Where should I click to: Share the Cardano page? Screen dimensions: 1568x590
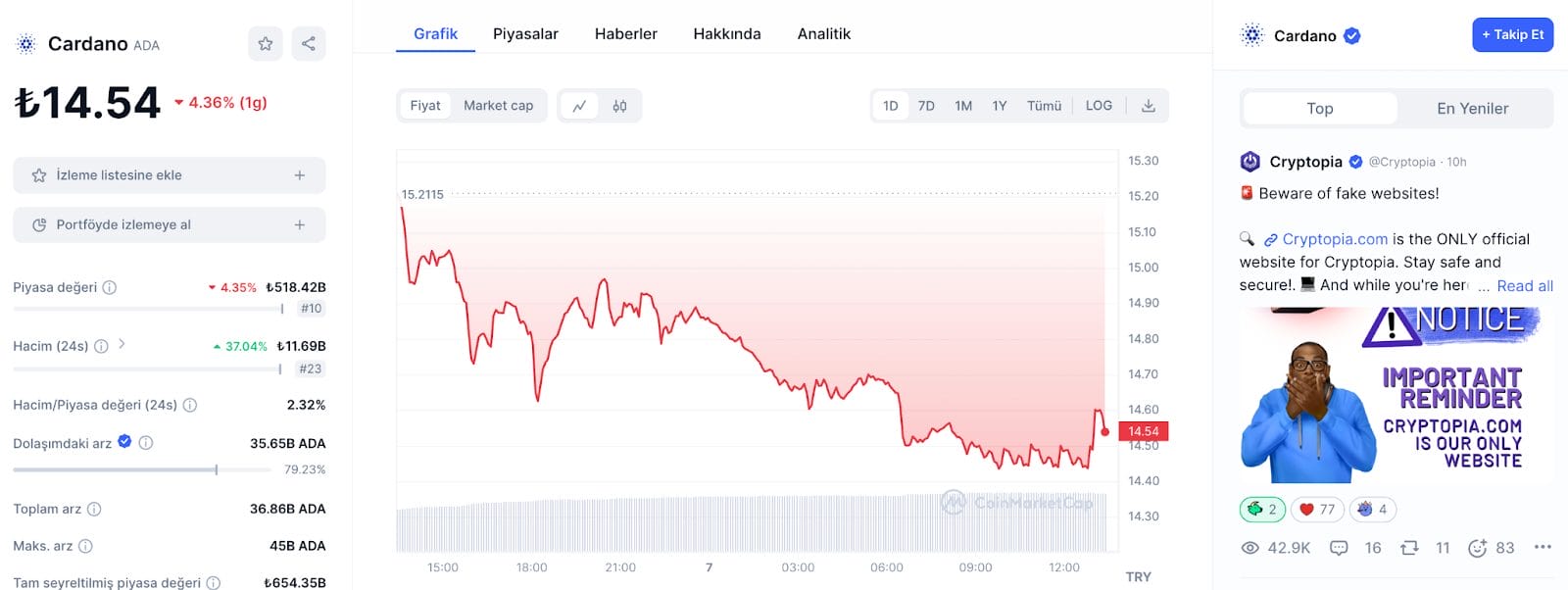(309, 43)
